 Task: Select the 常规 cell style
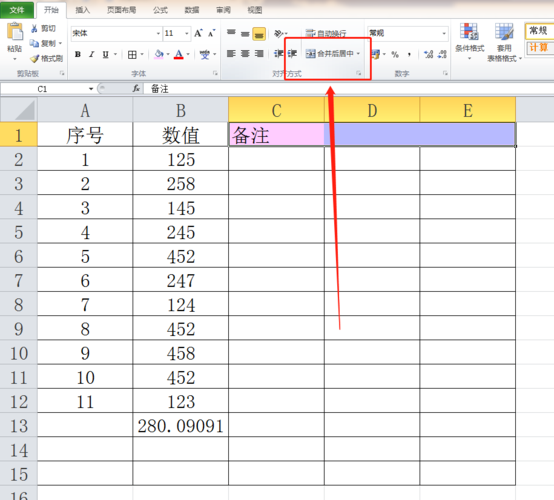point(539,31)
